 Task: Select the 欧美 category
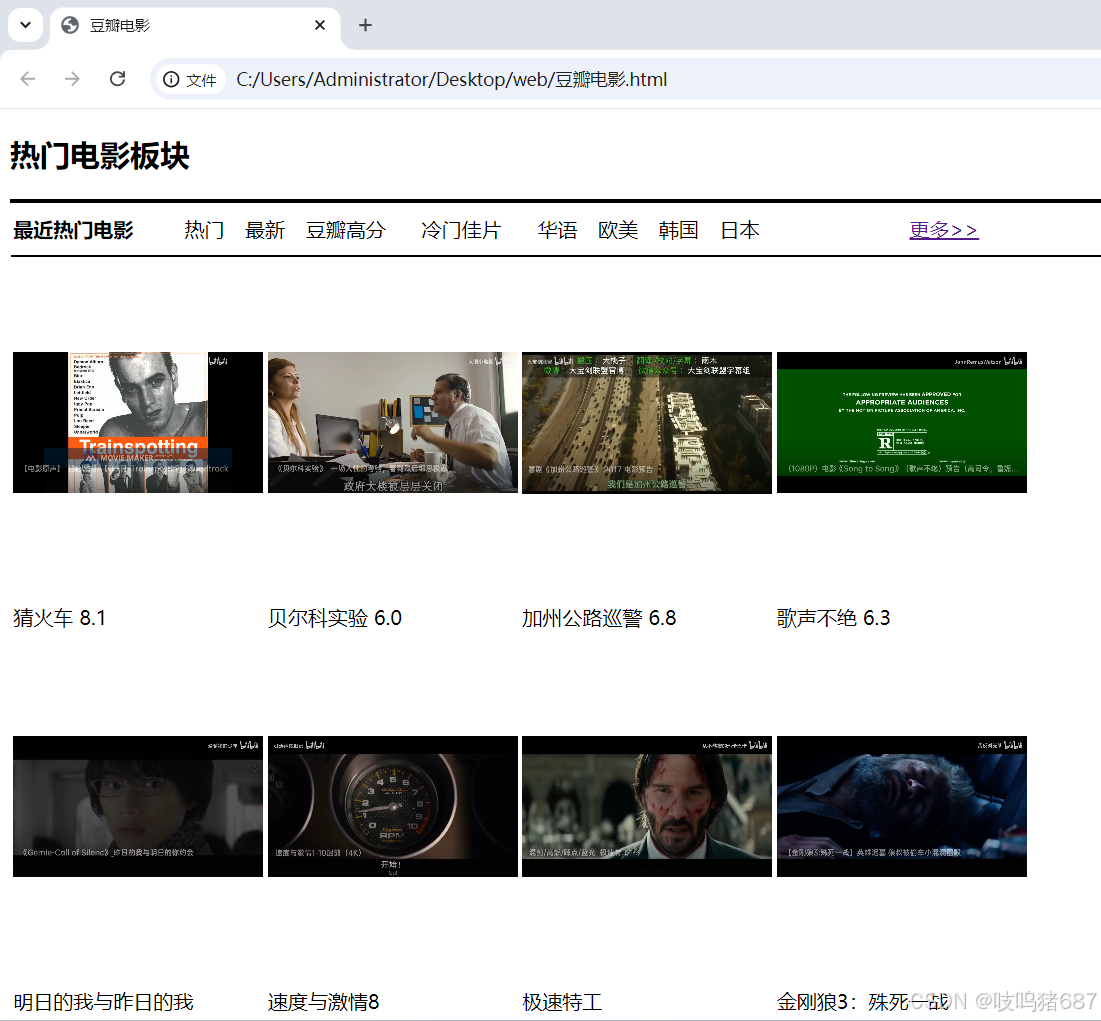(618, 230)
